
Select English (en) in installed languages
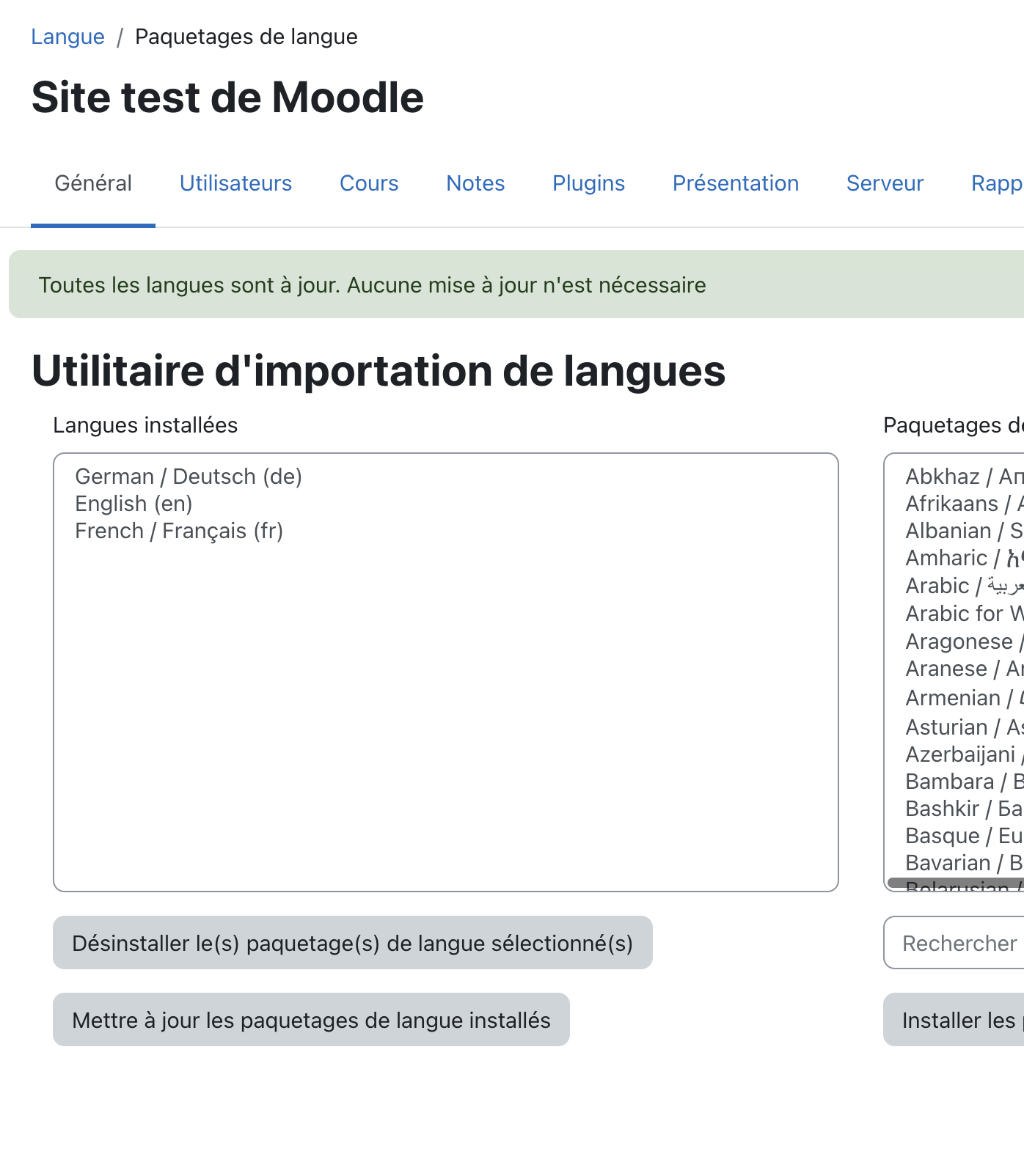pyautogui.click(x=445, y=504)
